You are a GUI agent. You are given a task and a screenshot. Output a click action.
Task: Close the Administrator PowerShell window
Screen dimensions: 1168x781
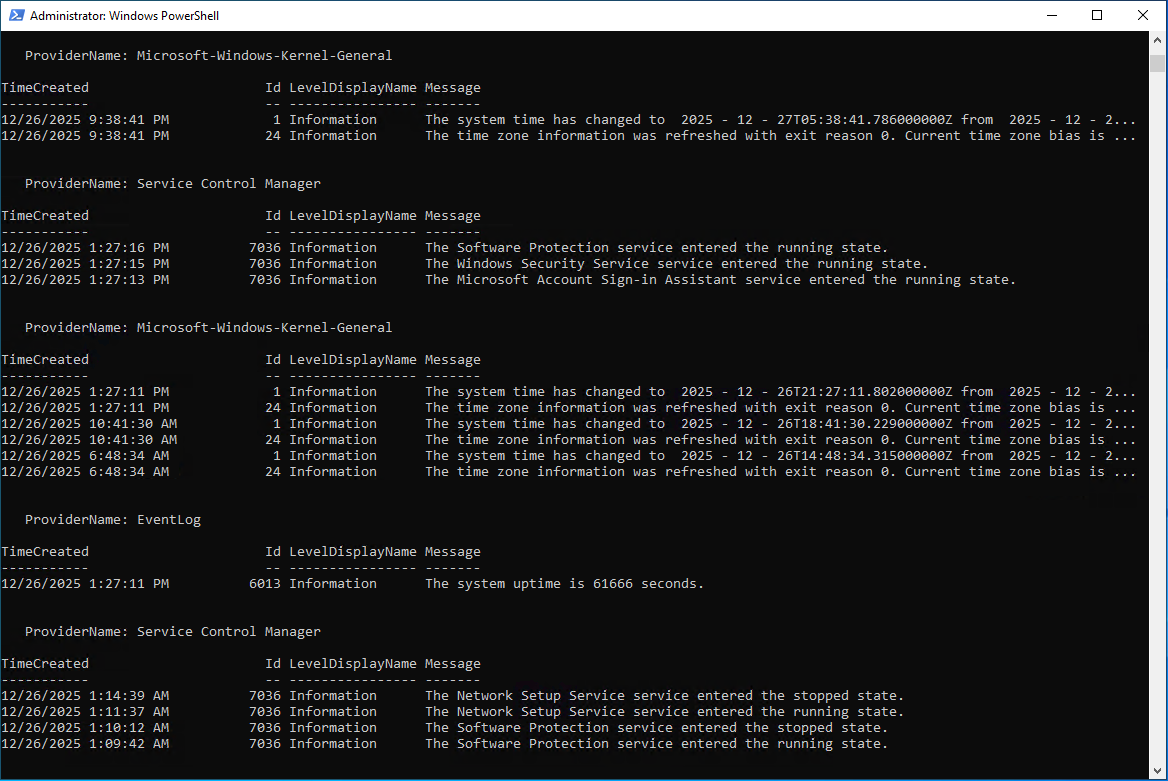click(x=1143, y=16)
